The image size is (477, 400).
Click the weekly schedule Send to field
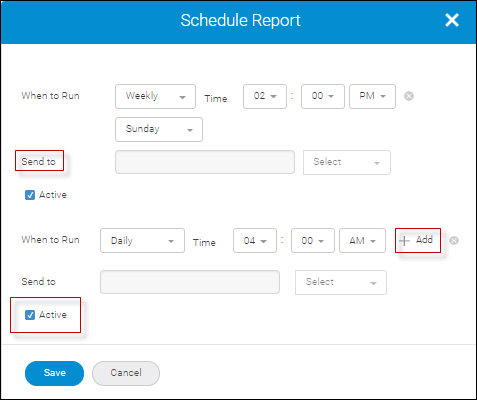click(205, 162)
